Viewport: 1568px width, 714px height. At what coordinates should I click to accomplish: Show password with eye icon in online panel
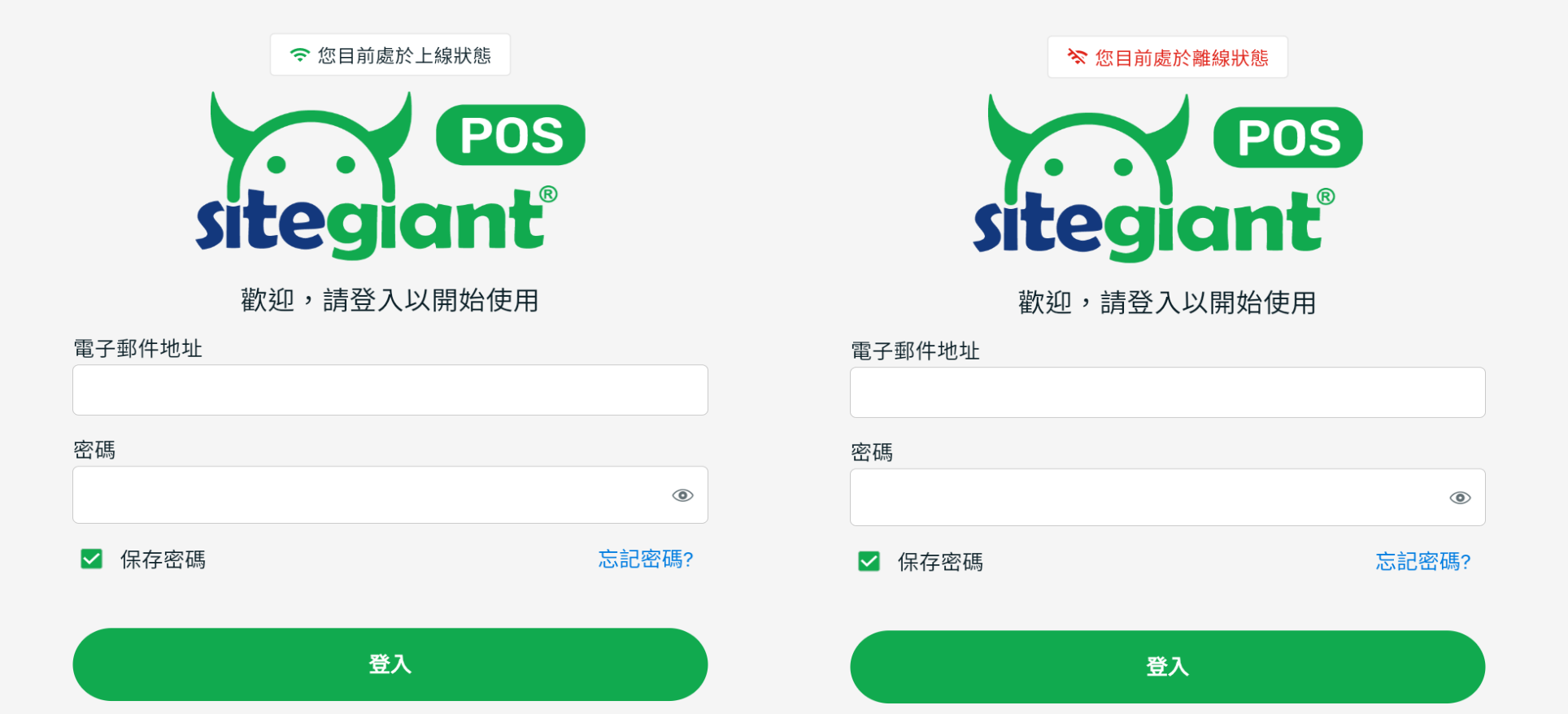tap(682, 495)
